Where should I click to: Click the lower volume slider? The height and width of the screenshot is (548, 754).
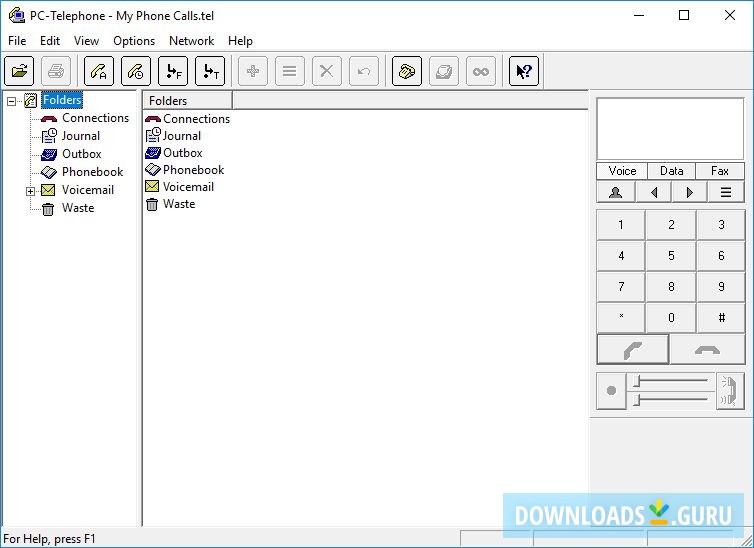click(671, 399)
